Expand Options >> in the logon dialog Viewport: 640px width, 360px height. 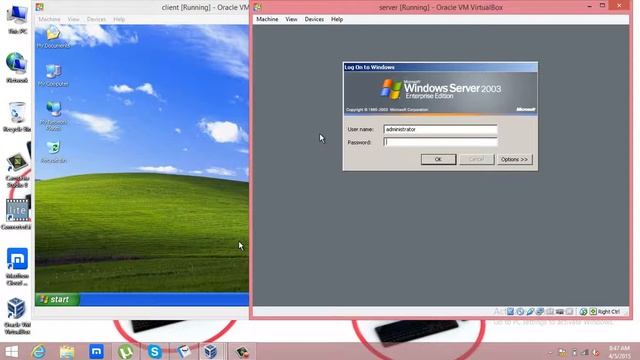tap(514, 159)
